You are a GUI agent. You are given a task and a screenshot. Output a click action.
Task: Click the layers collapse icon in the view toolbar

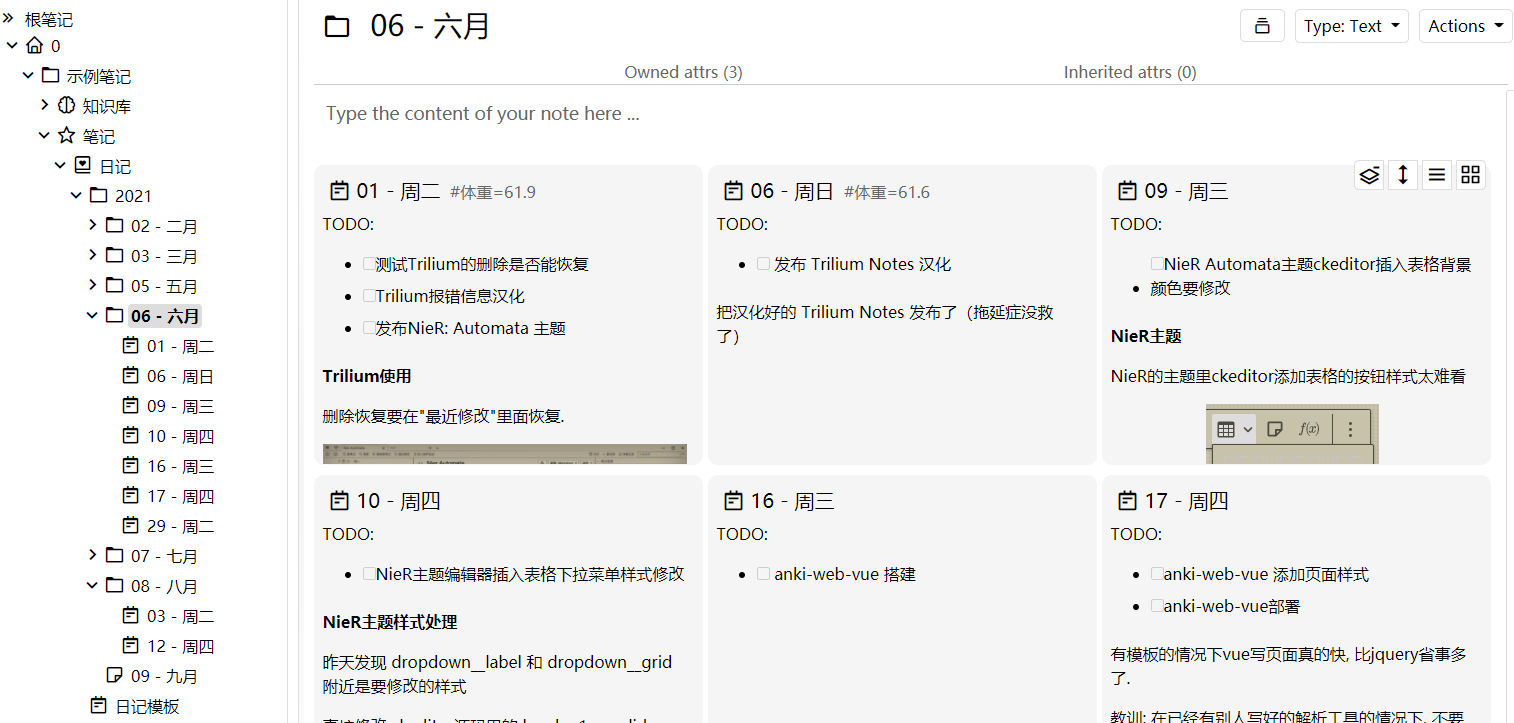pos(1370,175)
